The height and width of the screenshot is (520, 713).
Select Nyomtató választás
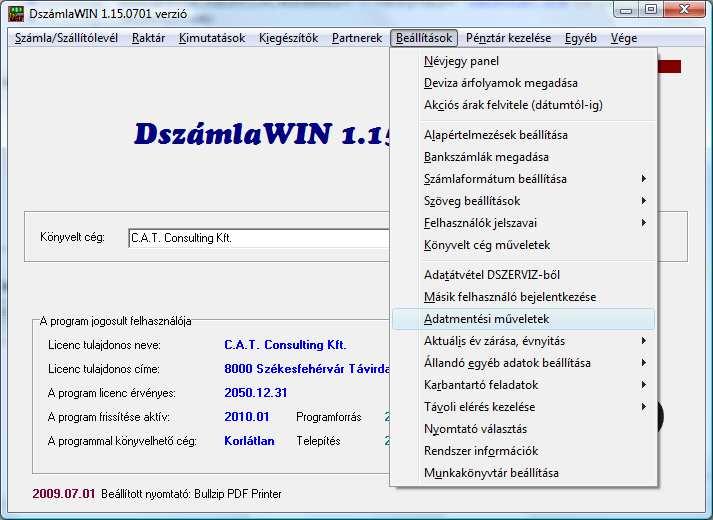[524, 429]
